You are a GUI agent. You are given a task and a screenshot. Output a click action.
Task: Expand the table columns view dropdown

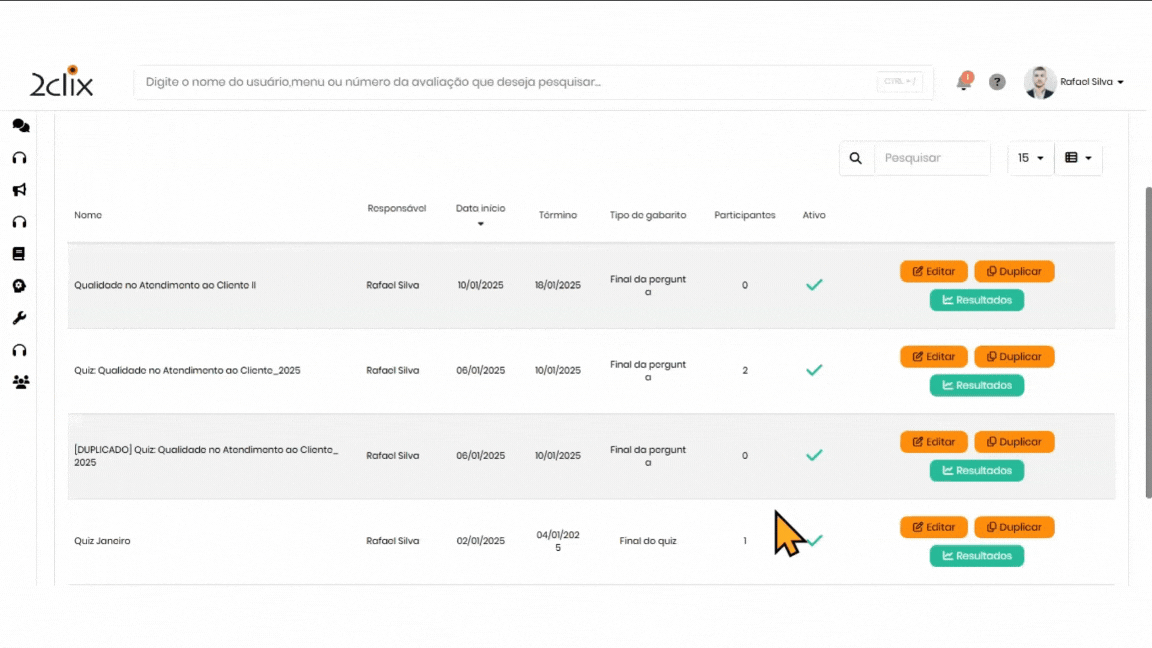click(x=1077, y=158)
